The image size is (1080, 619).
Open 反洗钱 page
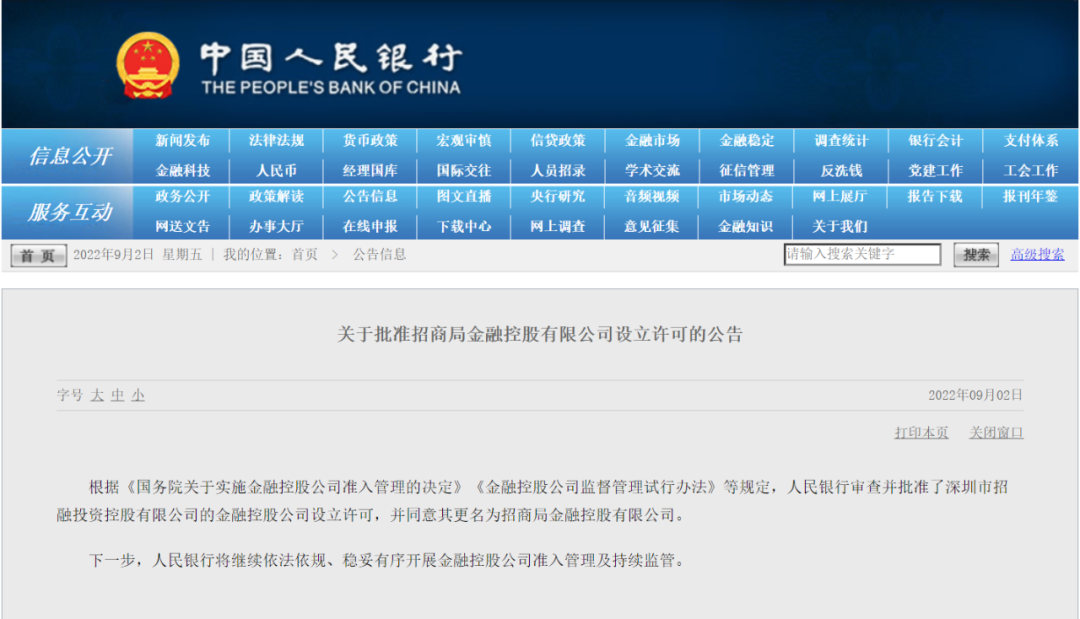[x=841, y=170]
